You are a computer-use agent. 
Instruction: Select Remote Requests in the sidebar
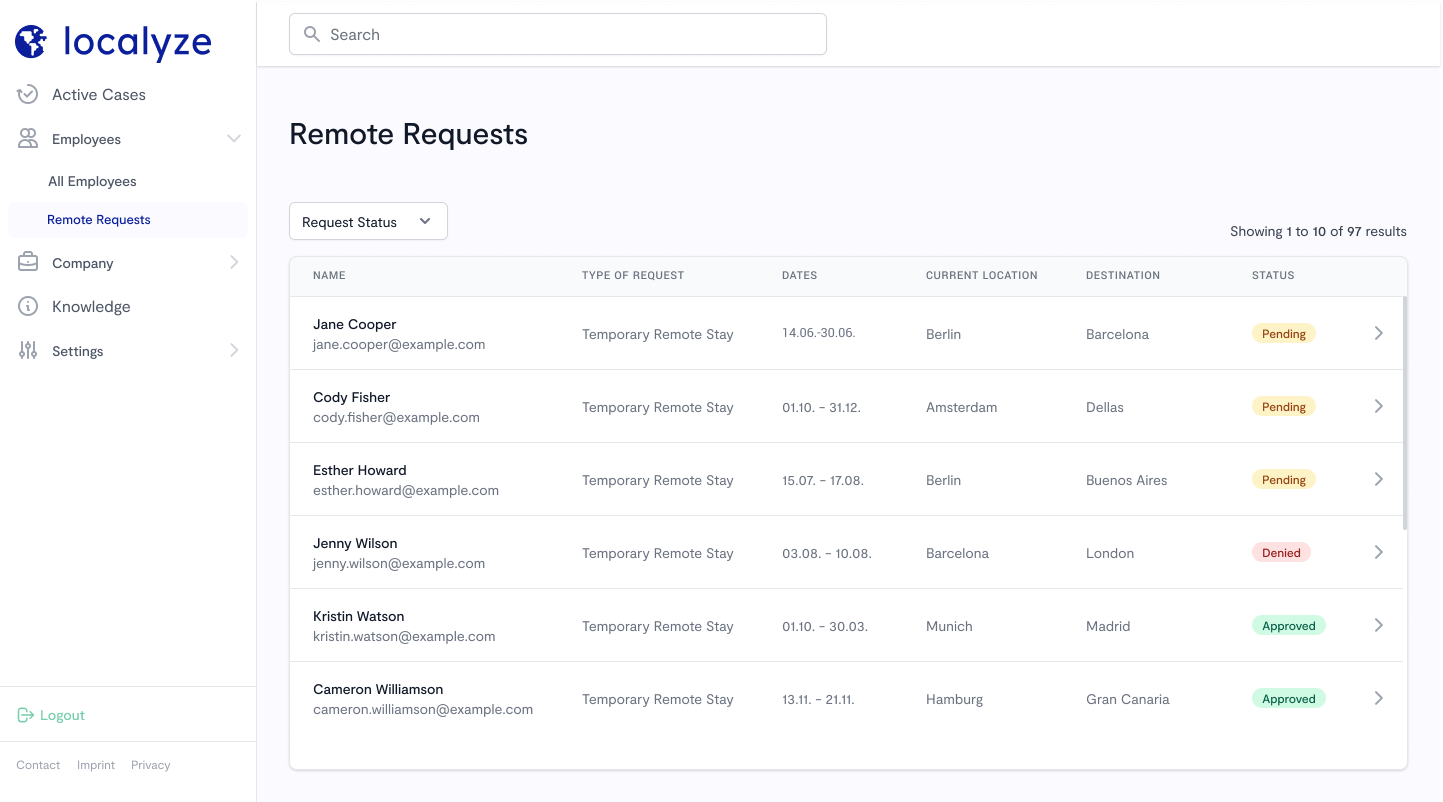pyautogui.click(x=98, y=219)
